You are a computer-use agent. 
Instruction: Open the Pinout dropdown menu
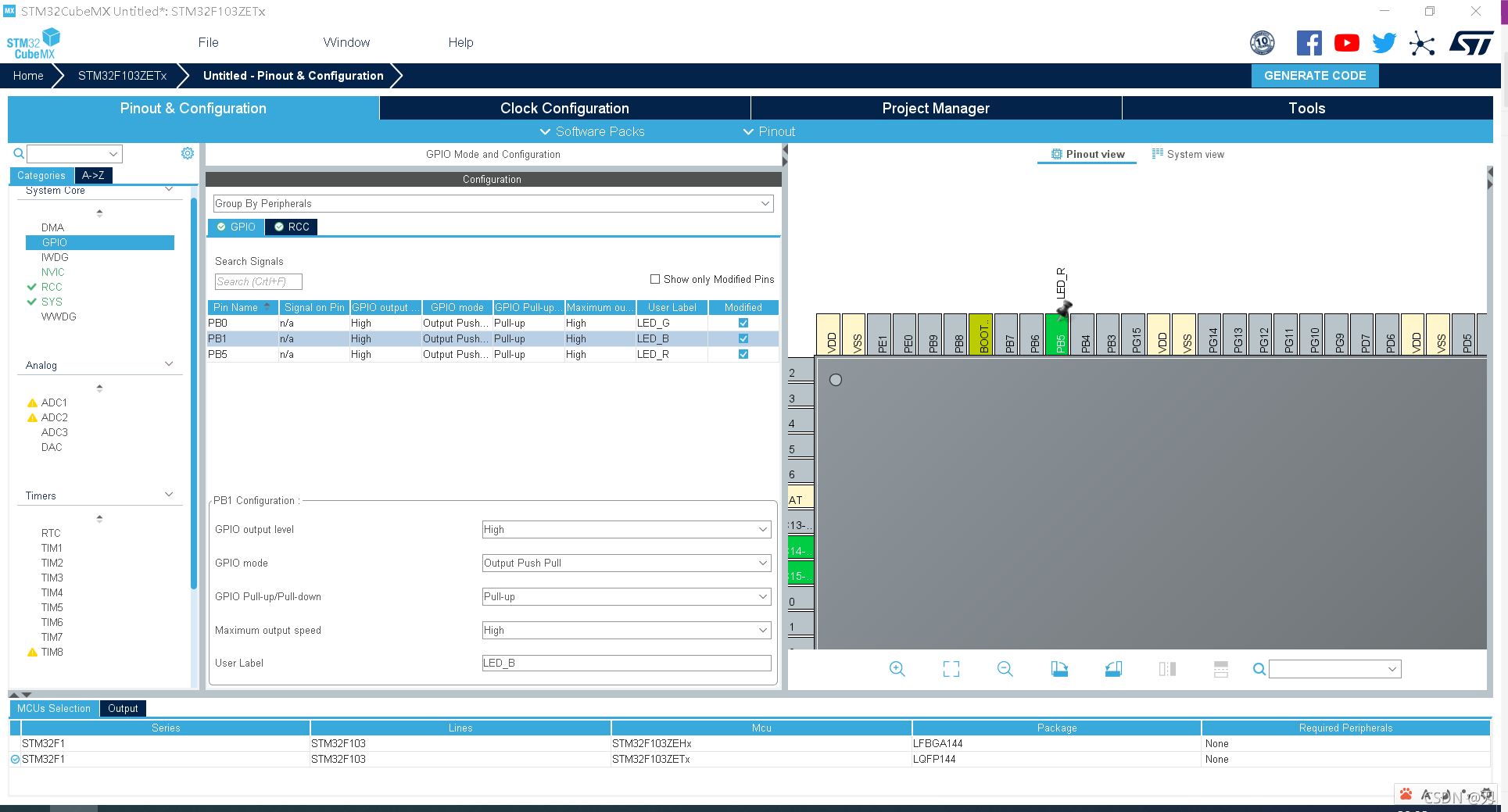click(768, 131)
